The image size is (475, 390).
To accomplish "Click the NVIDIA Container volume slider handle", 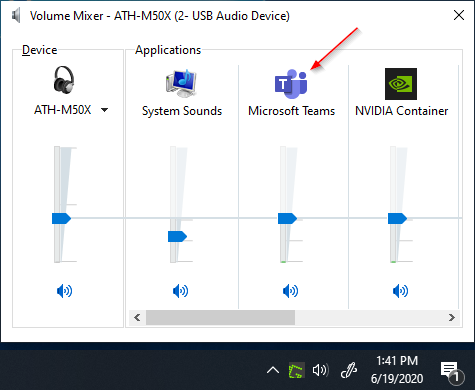I will [x=397, y=218].
